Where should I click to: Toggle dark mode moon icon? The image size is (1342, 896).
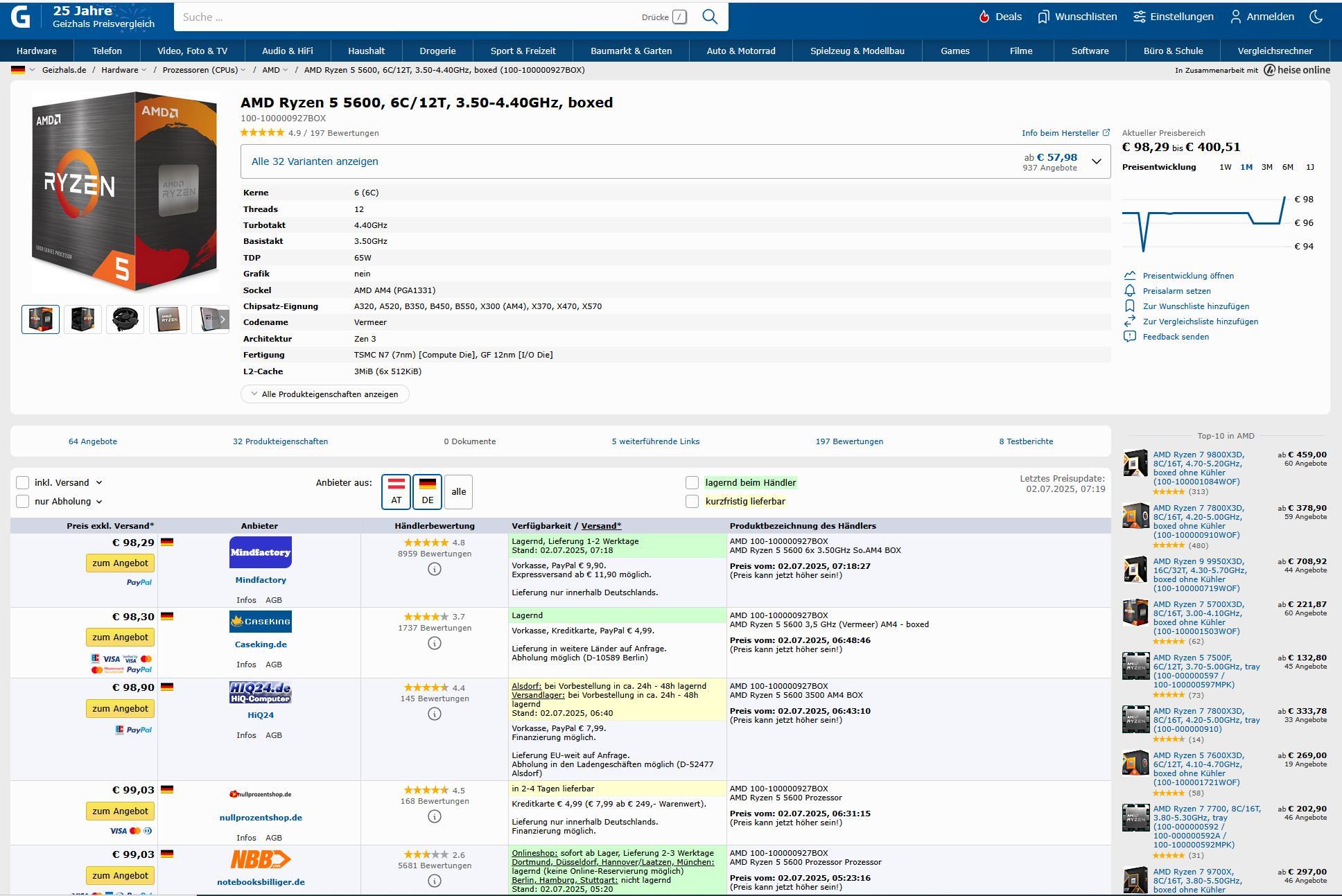coord(1316,17)
